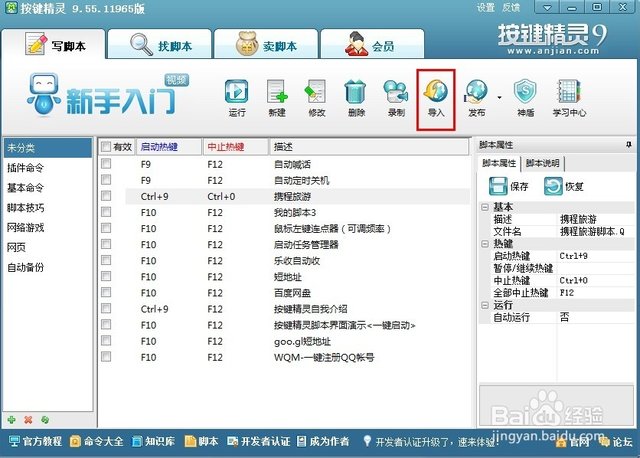This screenshot has height=458, width=640.
Task: Select the 插件命令 category
Action: coord(47,167)
